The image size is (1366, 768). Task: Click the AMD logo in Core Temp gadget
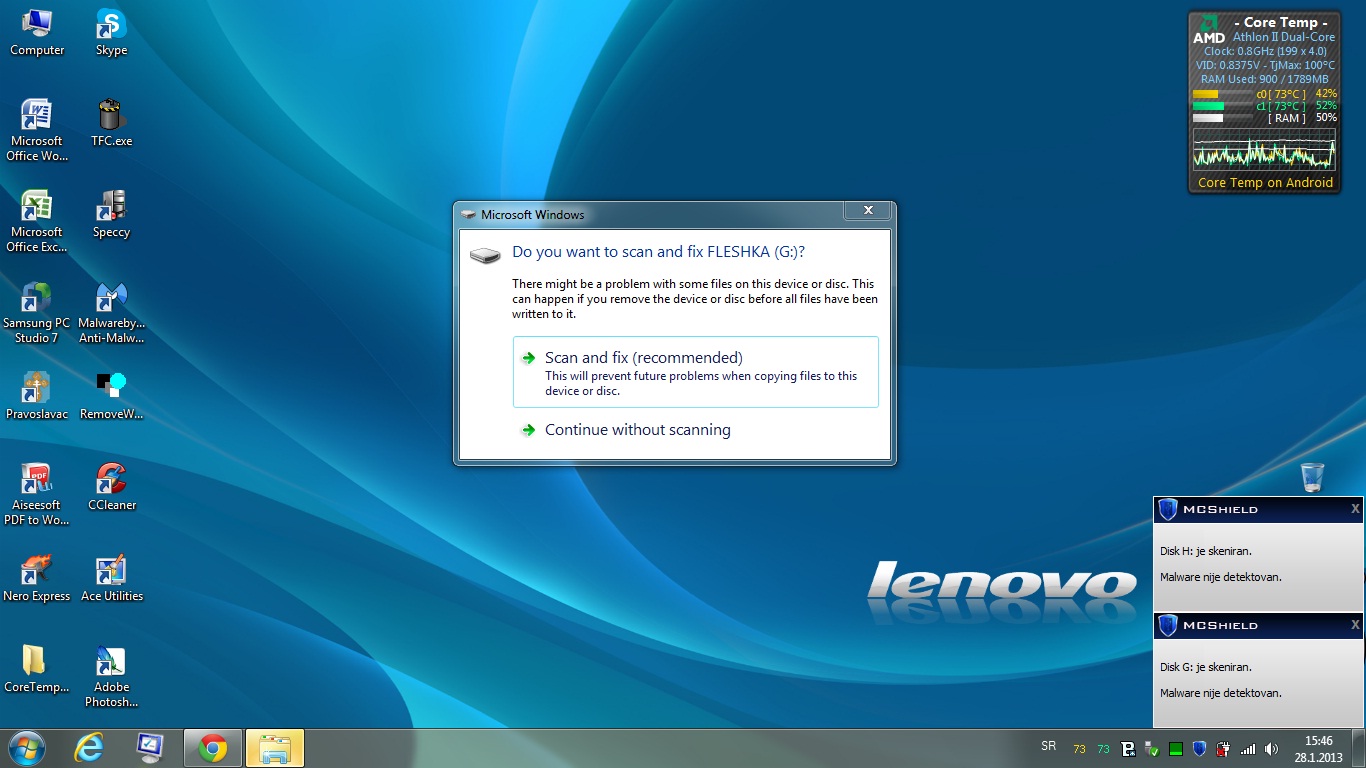[1208, 29]
